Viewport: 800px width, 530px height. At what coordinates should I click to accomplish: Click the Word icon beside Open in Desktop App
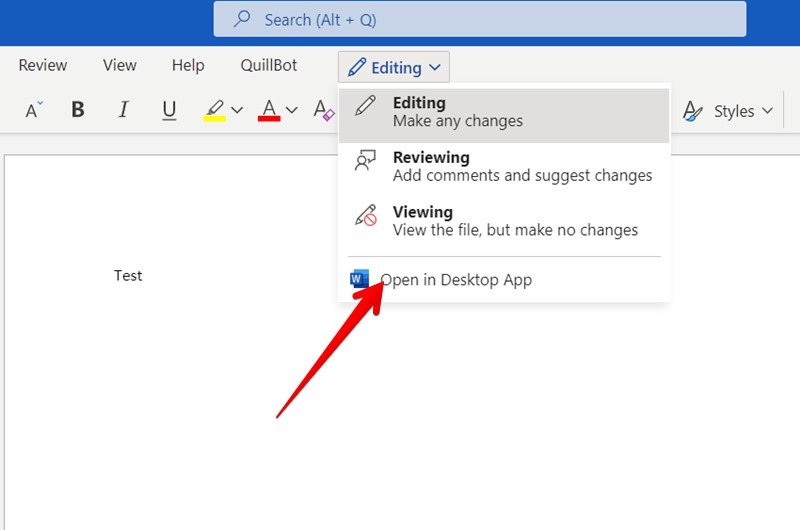click(359, 279)
